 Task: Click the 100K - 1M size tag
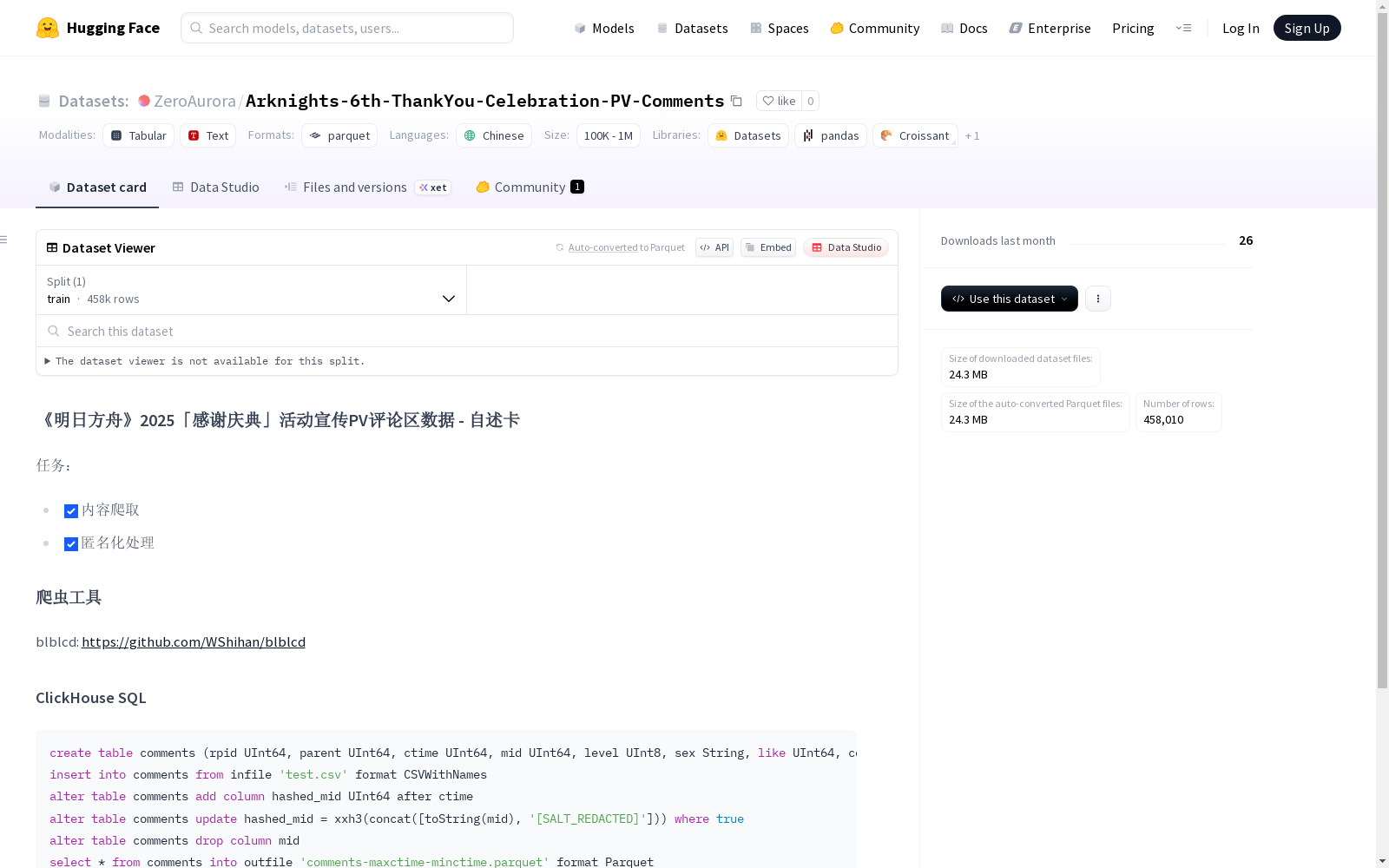point(609,135)
